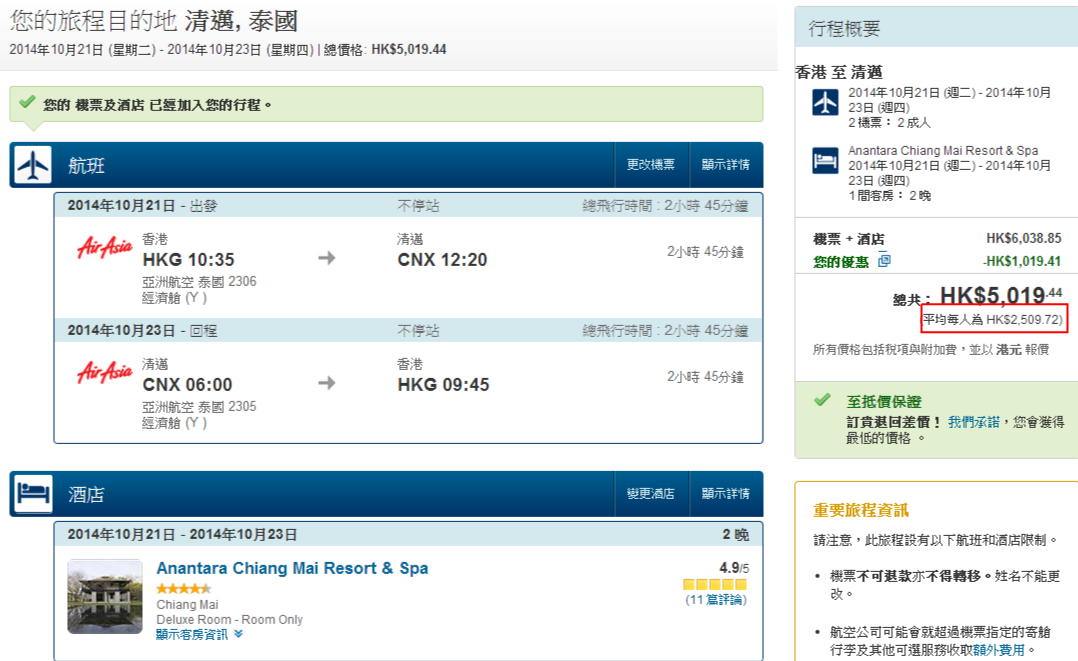This screenshot has width=1078, height=661.
Task: Click the plane icon in the trip summary sidebar
Action: [x=825, y=102]
